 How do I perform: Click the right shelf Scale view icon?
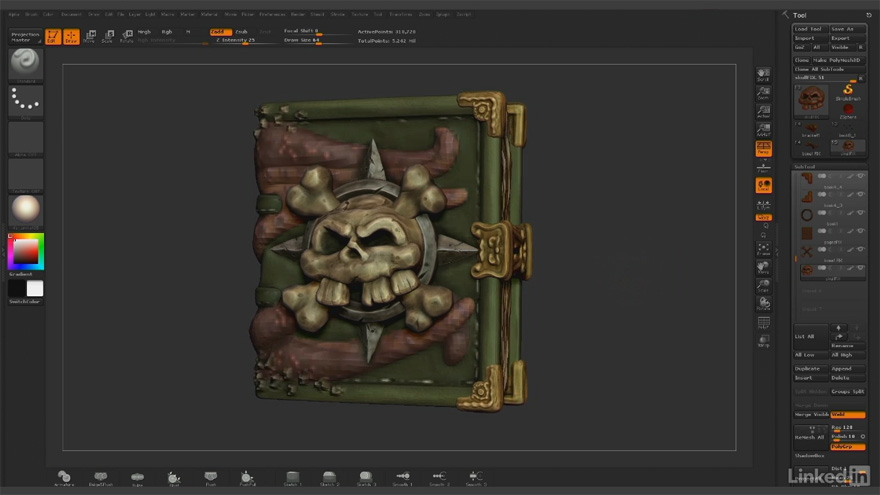tap(763, 286)
